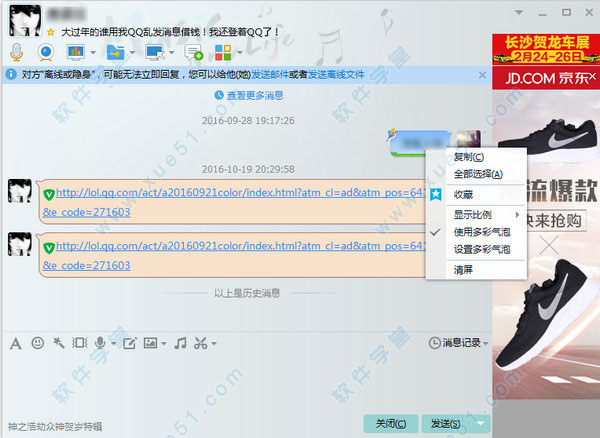Expand the applications grid dropdown arrow
The height and width of the screenshot is (438, 600).
click(x=240, y=52)
